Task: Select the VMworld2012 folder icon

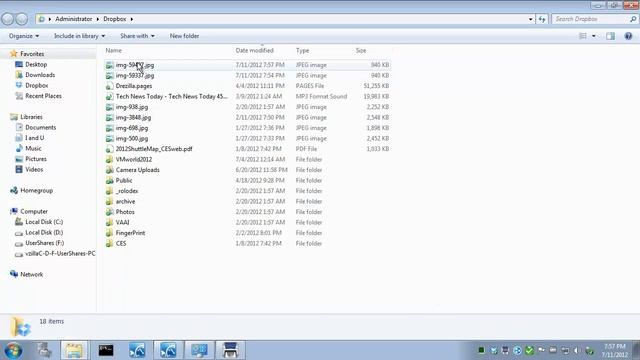Action: tap(109, 160)
